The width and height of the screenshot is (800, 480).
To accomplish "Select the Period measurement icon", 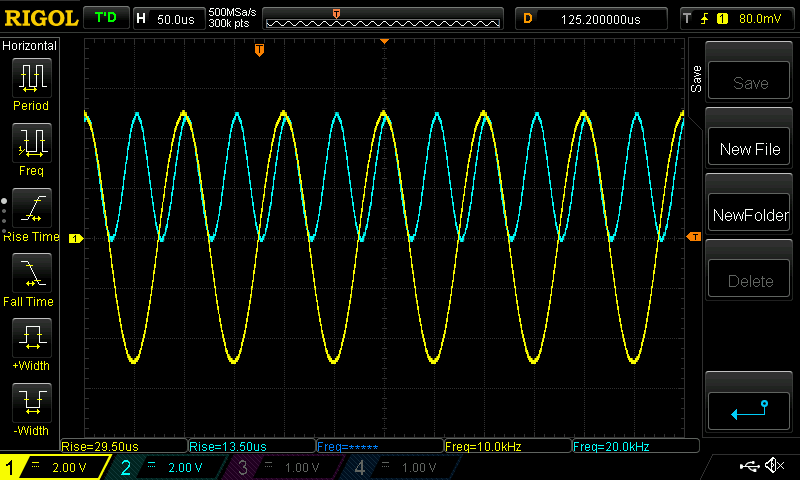I will [30, 78].
